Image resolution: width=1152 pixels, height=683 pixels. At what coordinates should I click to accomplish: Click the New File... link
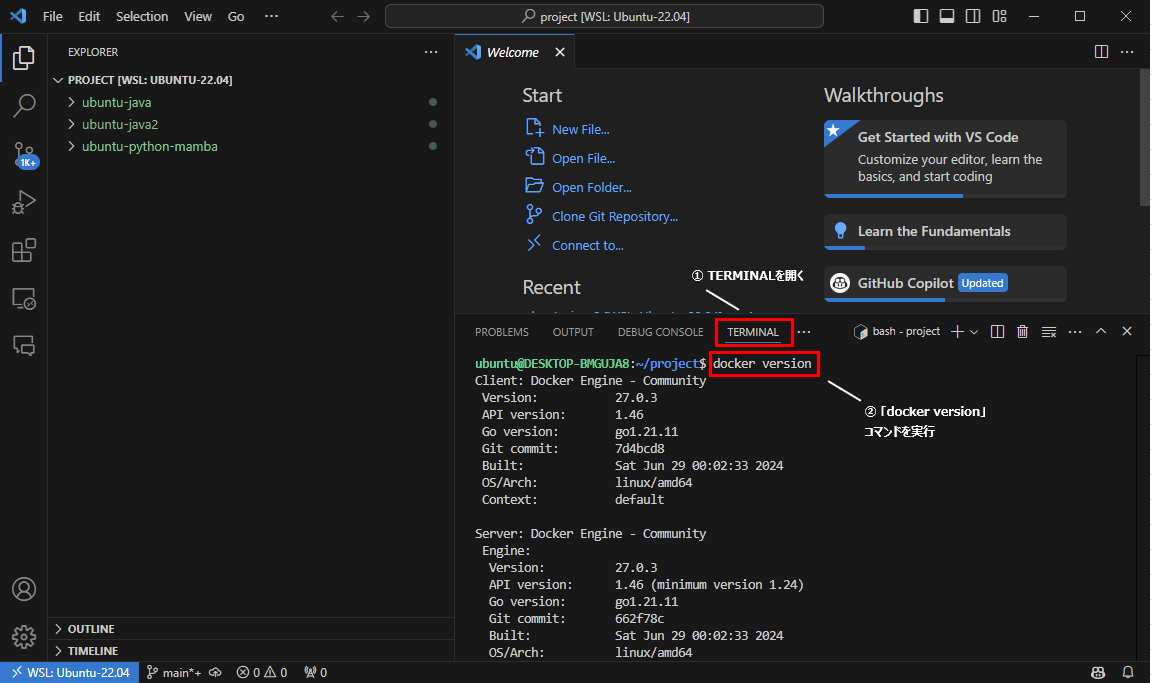[580, 129]
